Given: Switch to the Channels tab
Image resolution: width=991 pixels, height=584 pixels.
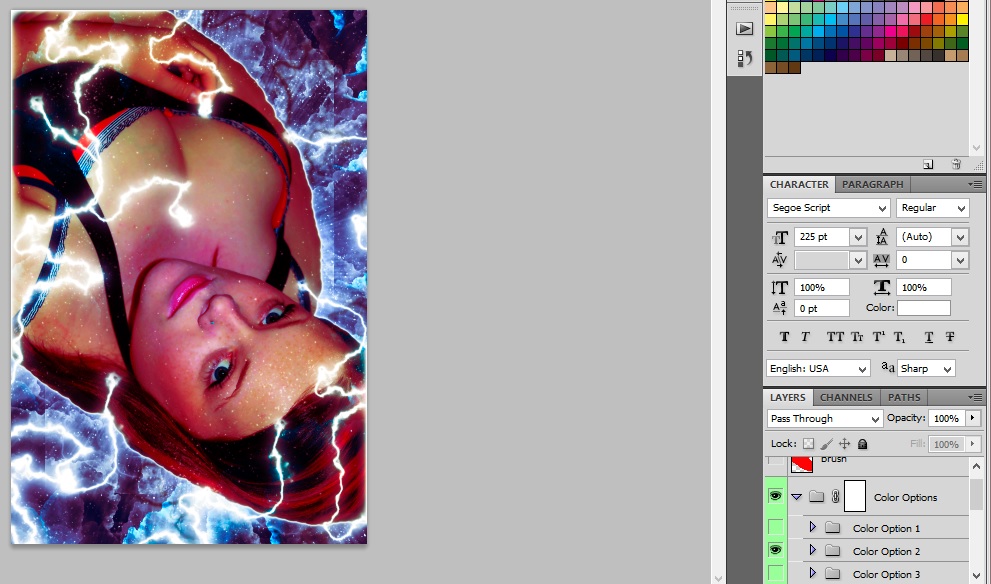Looking at the screenshot, I should coord(846,398).
